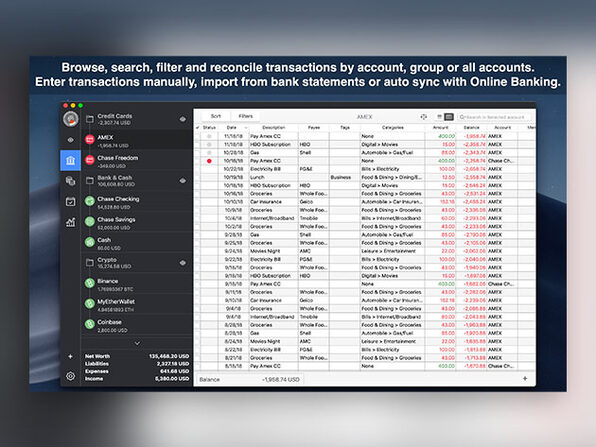
Task: Click the add transaction plus button
Action: coord(525,378)
